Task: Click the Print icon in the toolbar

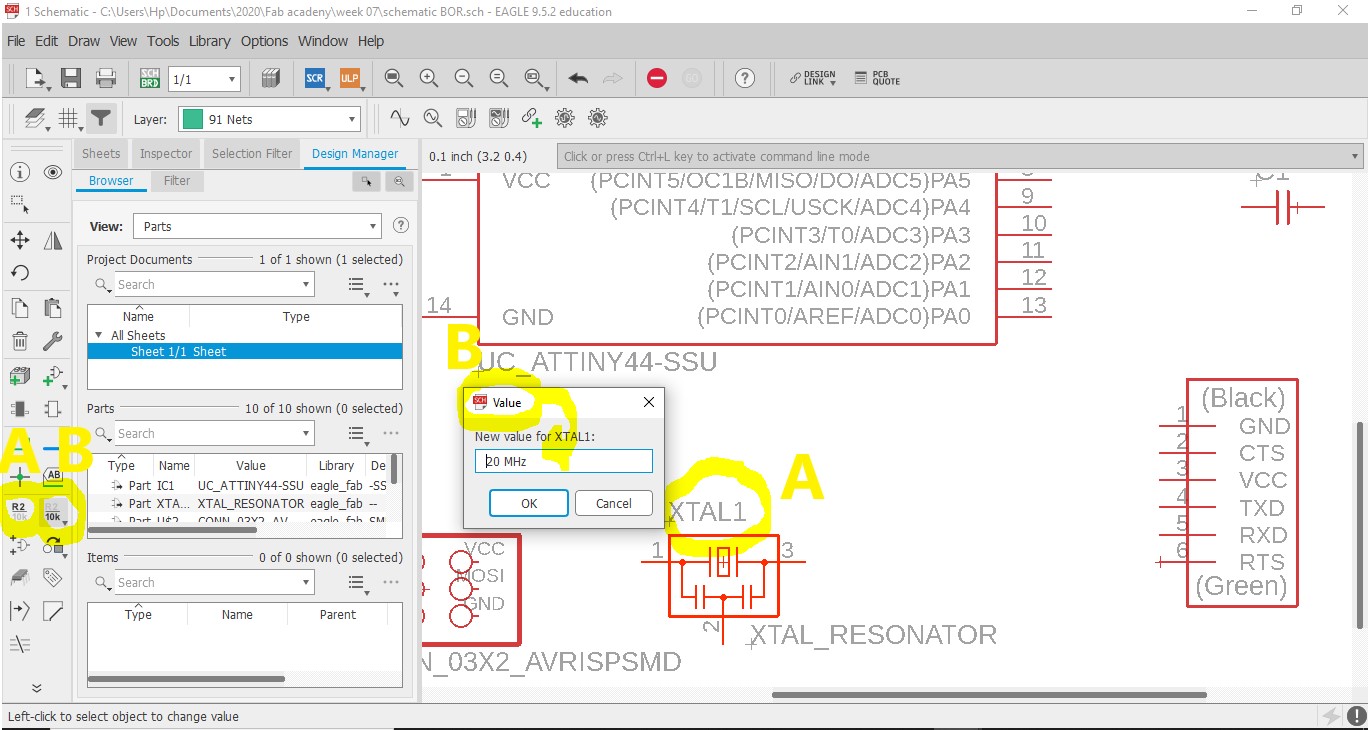Action: 105,78
